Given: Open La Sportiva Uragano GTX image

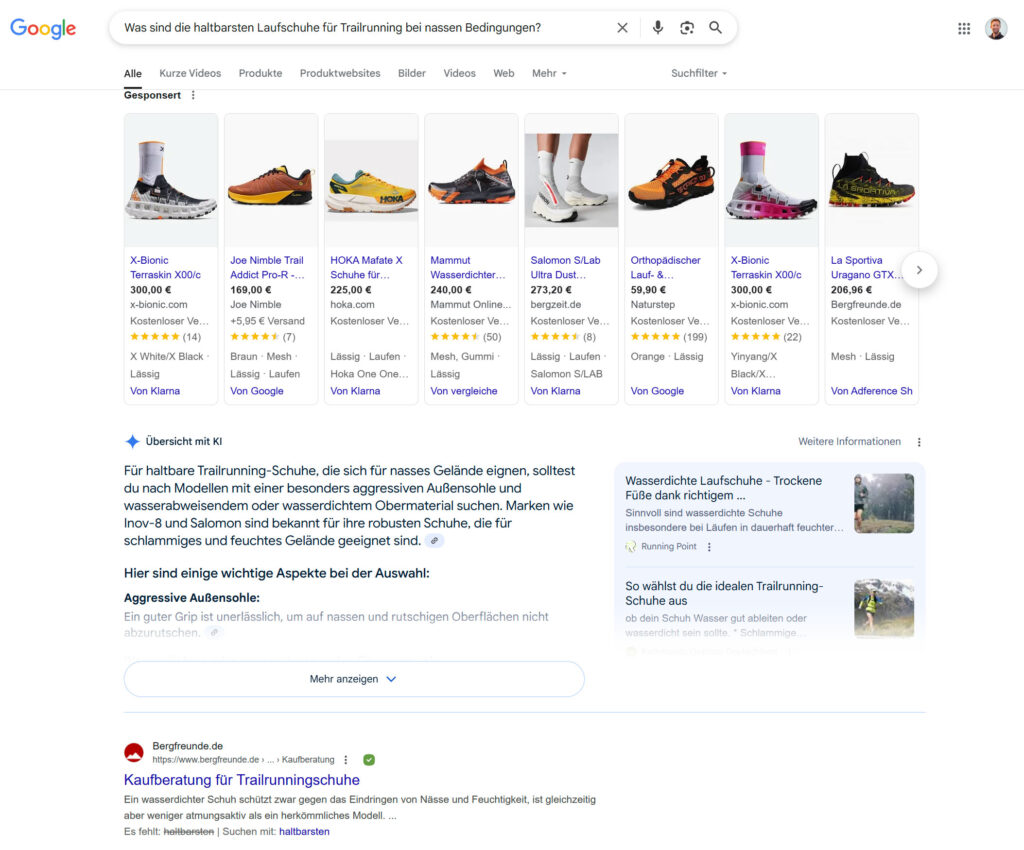Looking at the screenshot, I should point(872,180).
